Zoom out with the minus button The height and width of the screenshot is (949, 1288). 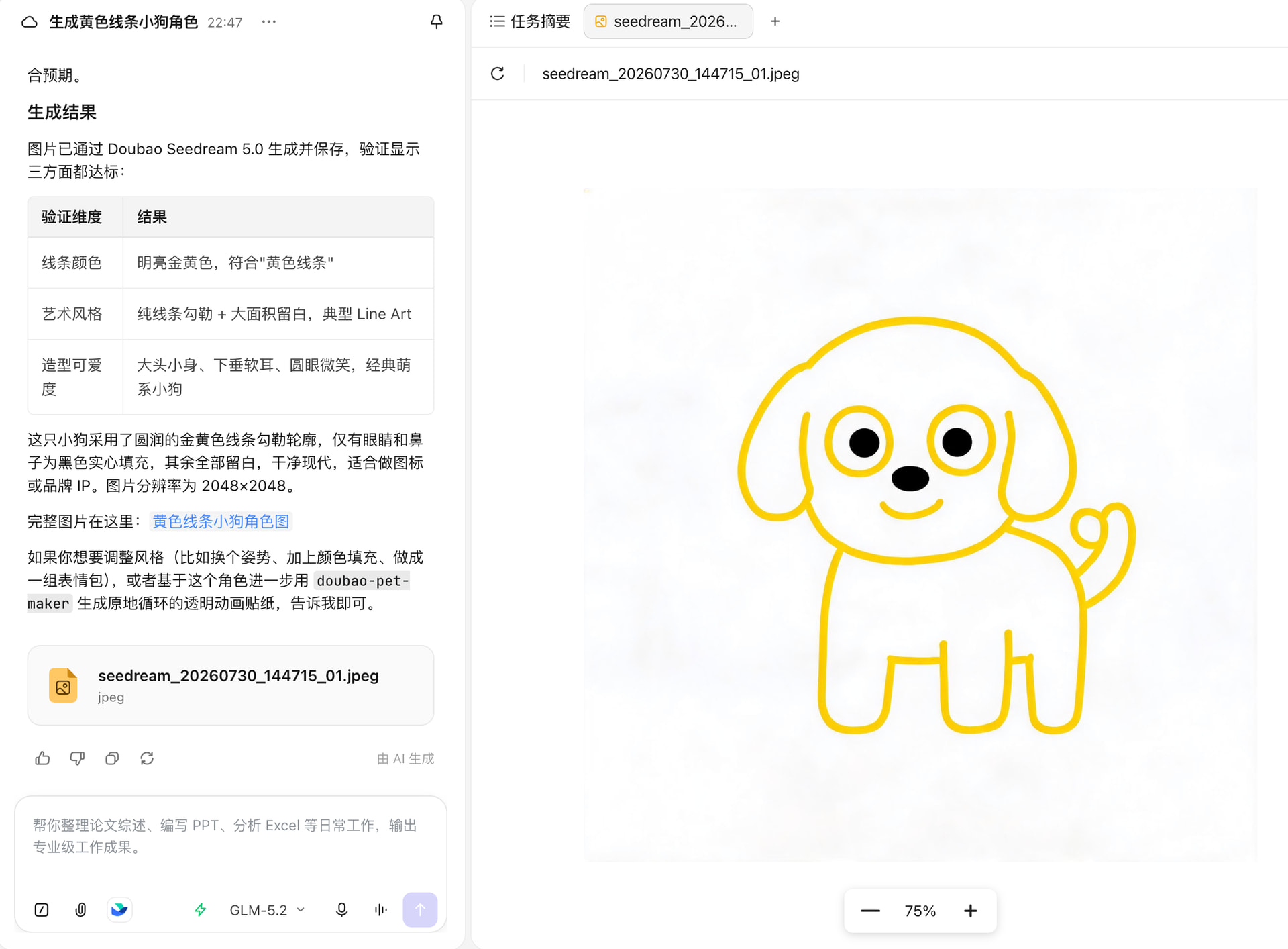(x=870, y=911)
